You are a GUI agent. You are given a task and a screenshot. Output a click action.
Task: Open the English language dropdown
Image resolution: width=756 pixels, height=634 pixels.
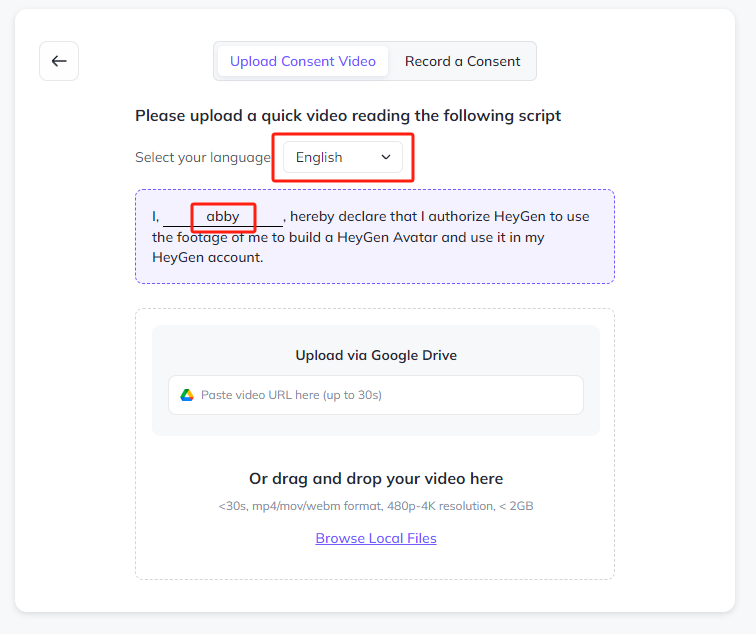(343, 157)
